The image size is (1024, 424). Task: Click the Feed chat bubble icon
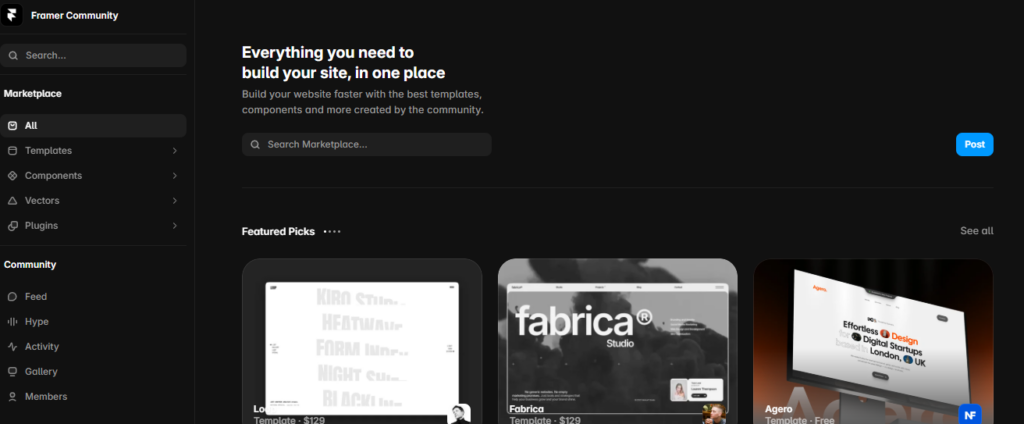click(x=12, y=297)
